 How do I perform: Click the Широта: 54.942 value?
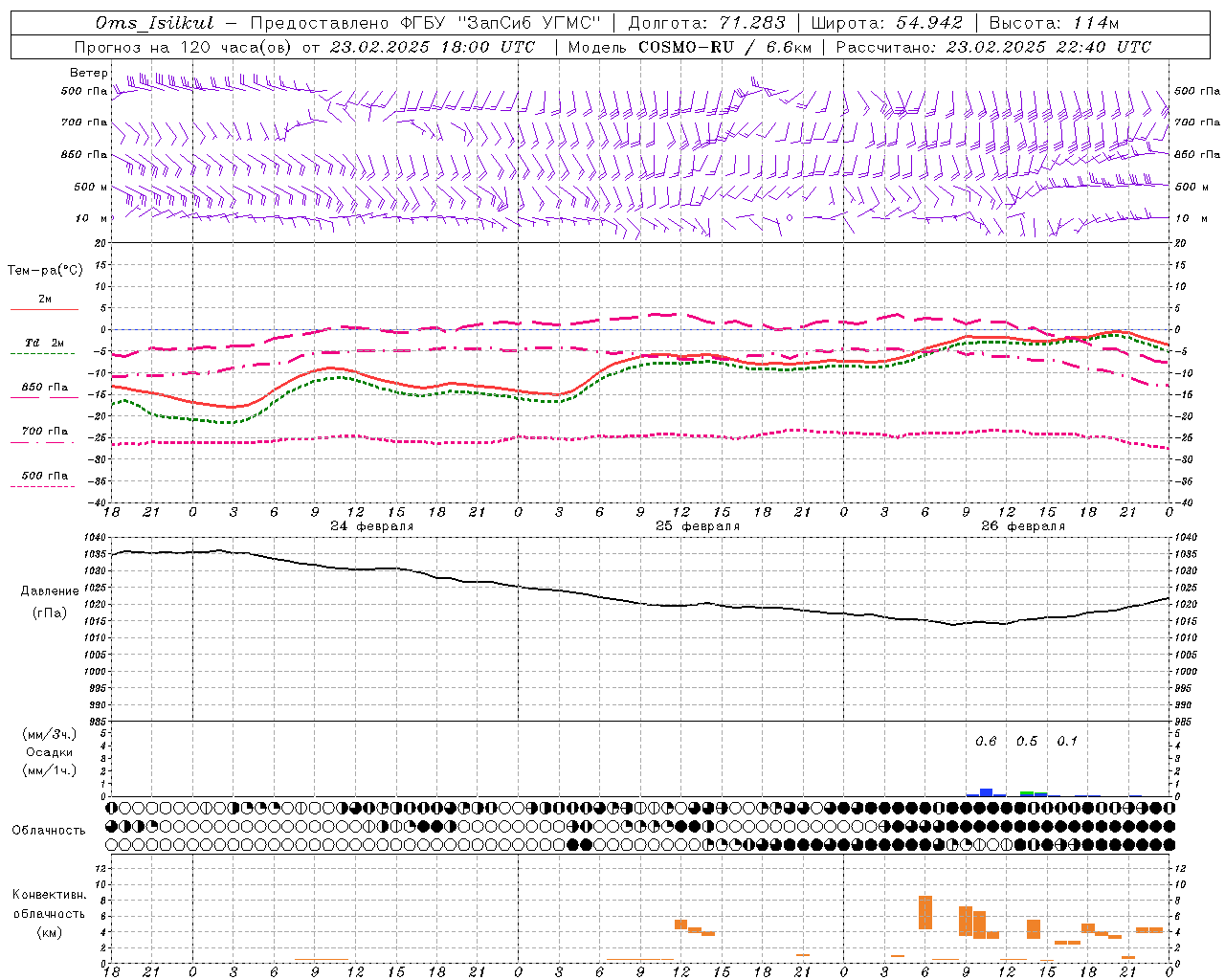886,23
